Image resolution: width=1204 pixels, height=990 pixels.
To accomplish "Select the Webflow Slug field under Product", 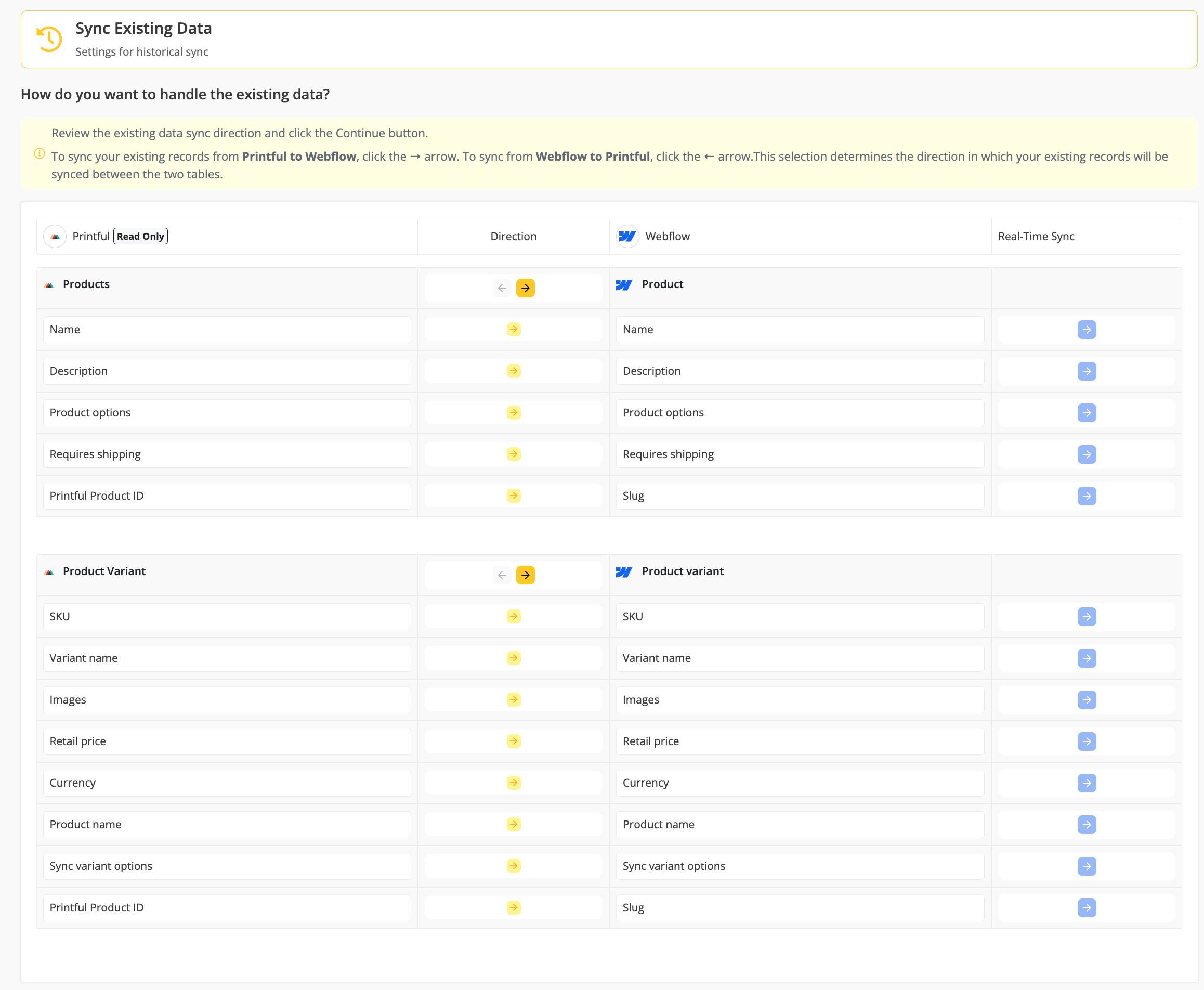I will tap(800, 496).
